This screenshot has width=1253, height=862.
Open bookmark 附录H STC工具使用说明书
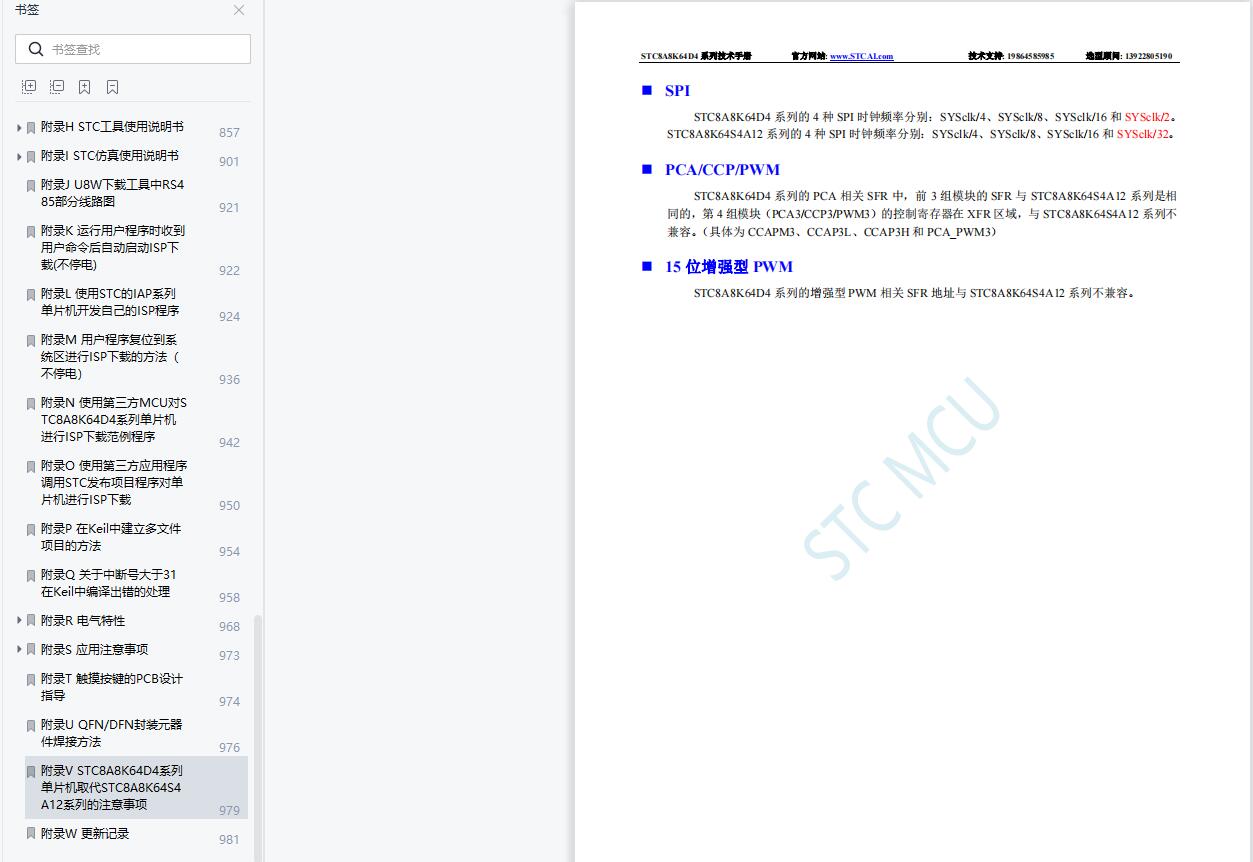click(x=112, y=127)
